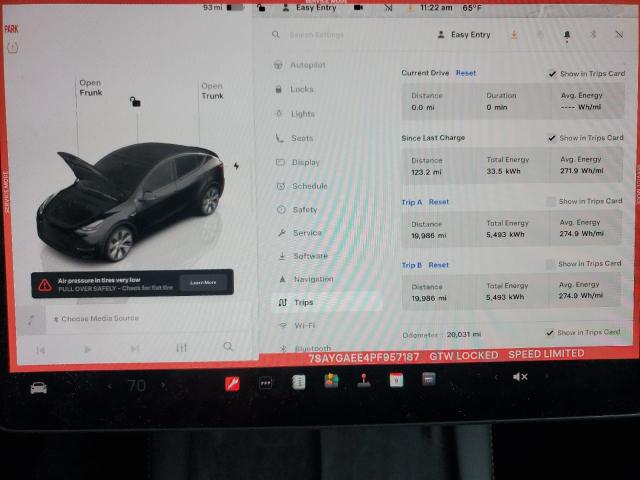Open the red service wrench app

(x=233, y=384)
